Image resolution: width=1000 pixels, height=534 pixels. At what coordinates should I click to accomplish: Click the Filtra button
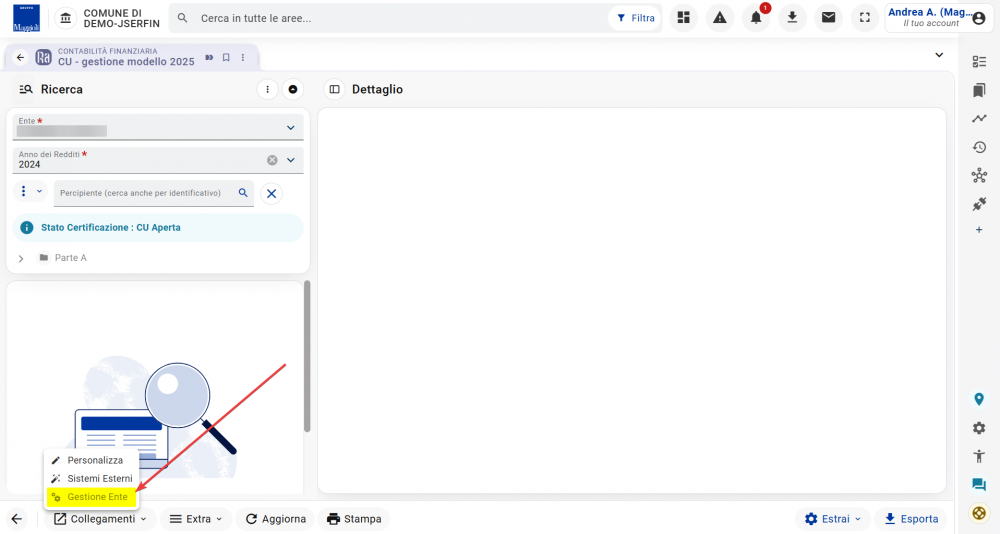[x=636, y=18]
